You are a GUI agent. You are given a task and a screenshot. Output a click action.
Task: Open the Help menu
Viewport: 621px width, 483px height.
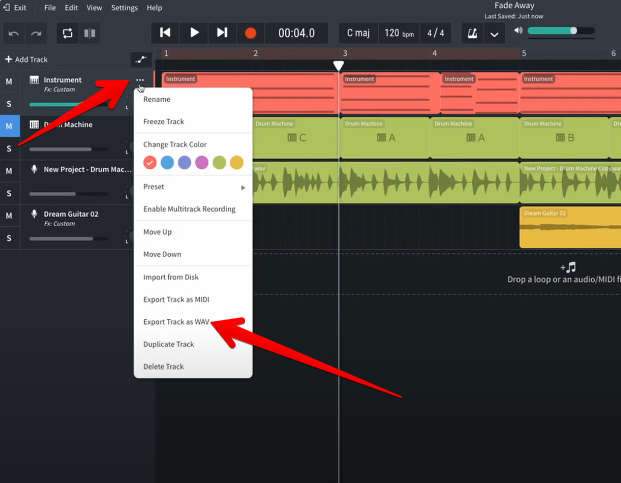[154, 8]
